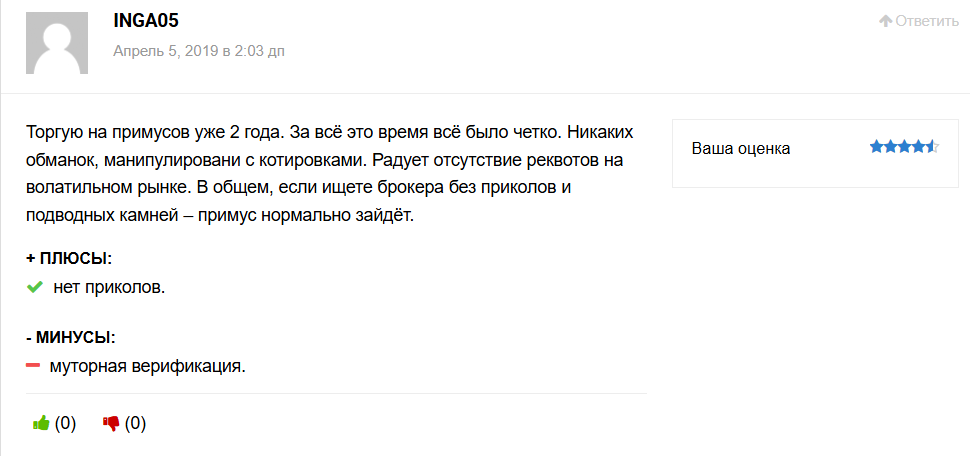
Task: Click the green checkmark beside 'нет приколов'
Action: coord(35,288)
